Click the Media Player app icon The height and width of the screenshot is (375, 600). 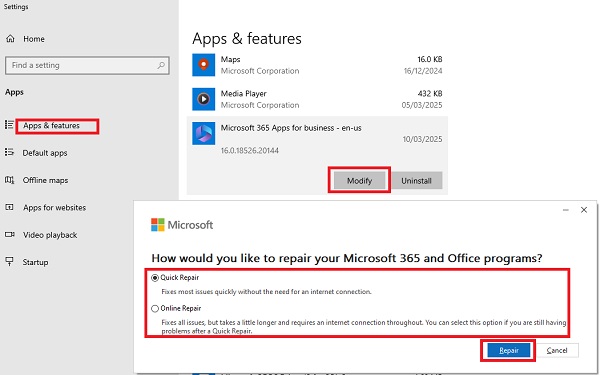point(204,99)
